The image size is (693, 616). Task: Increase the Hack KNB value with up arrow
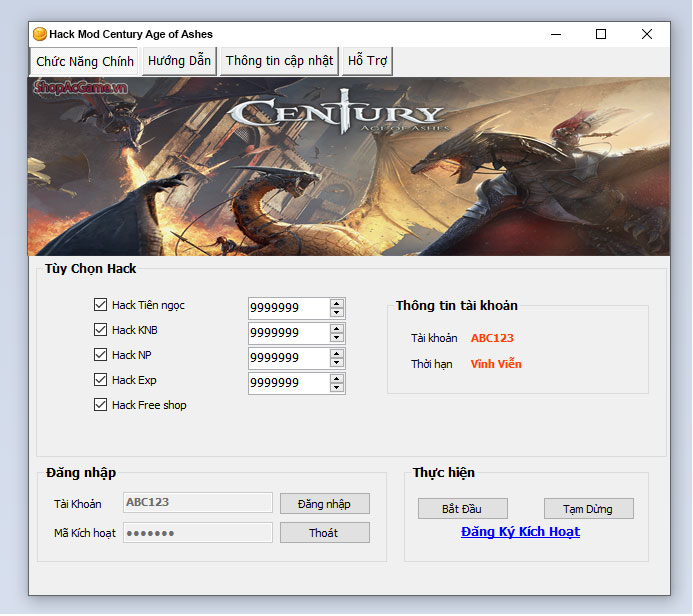(337, 329)
